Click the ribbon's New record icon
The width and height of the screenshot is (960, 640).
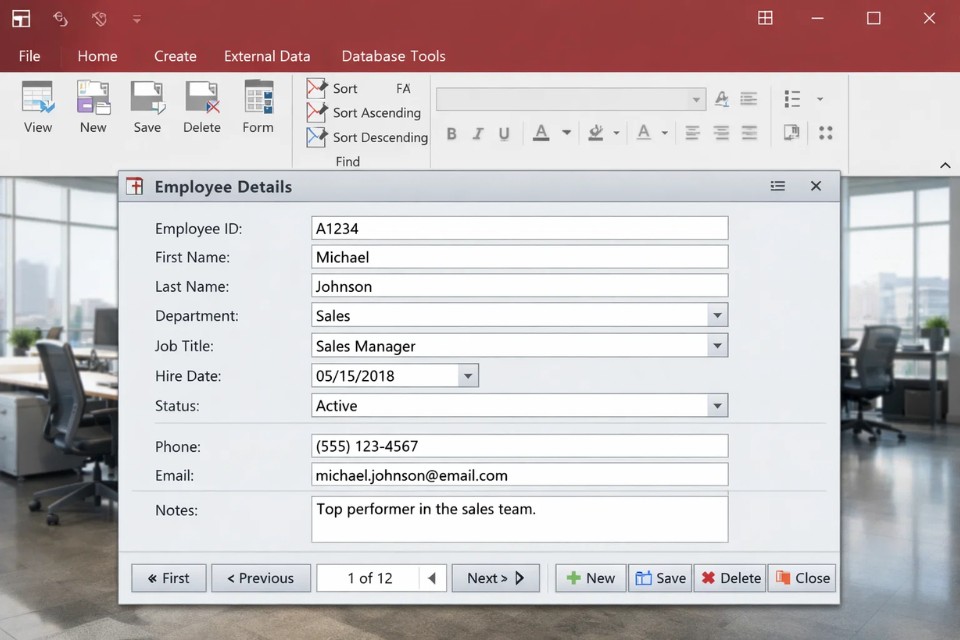point(93,107)
